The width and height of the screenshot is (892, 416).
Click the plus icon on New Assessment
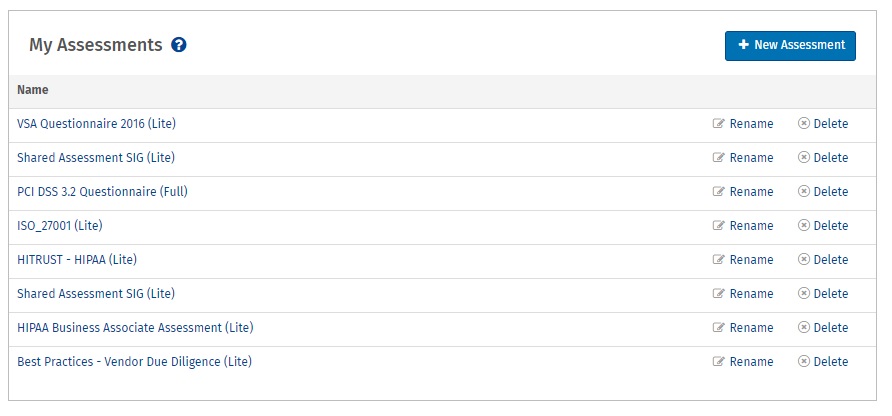click(x=743, y=45)
